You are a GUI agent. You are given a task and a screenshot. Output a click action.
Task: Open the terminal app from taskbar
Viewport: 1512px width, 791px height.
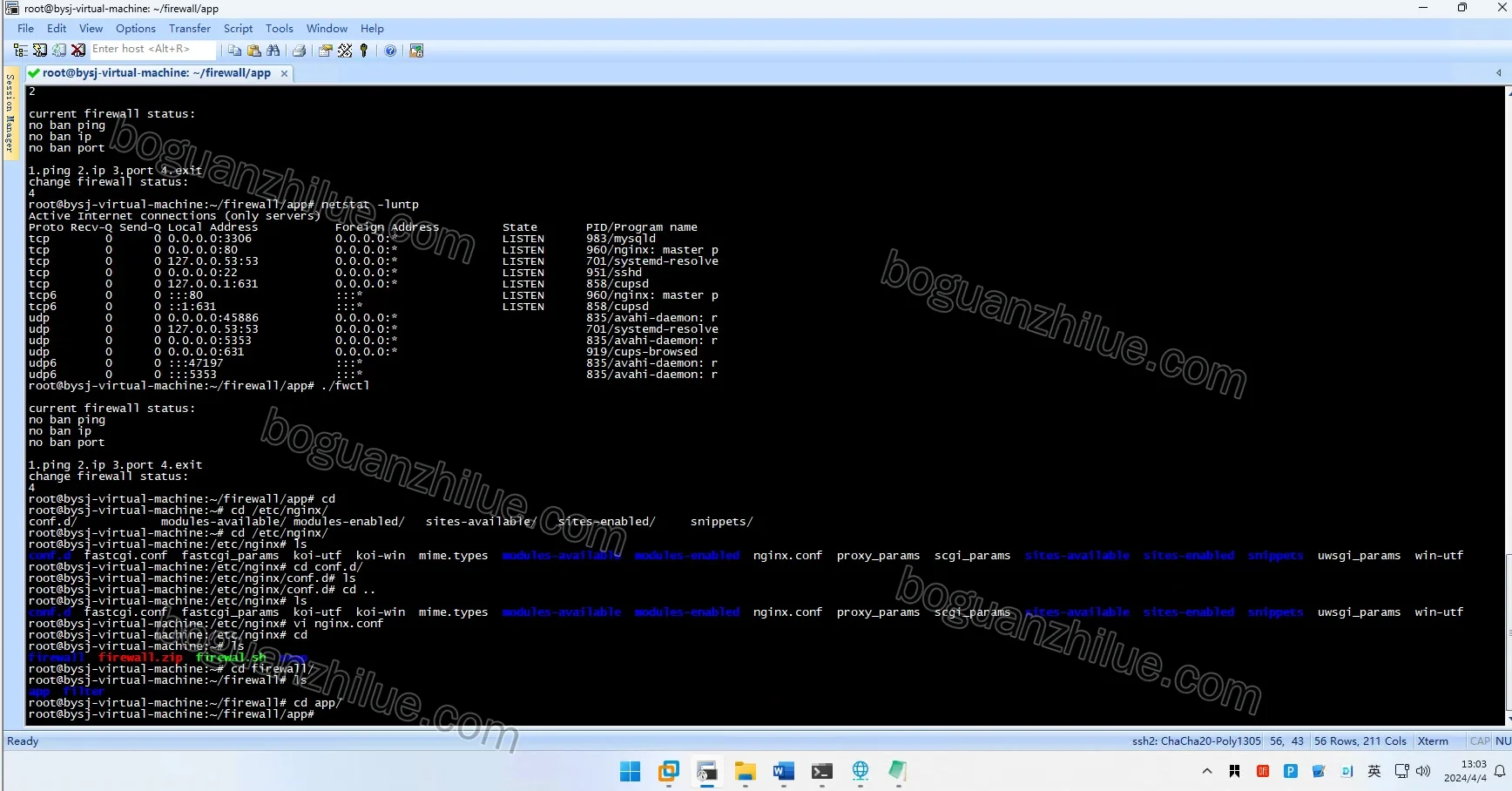coord(821,771)
